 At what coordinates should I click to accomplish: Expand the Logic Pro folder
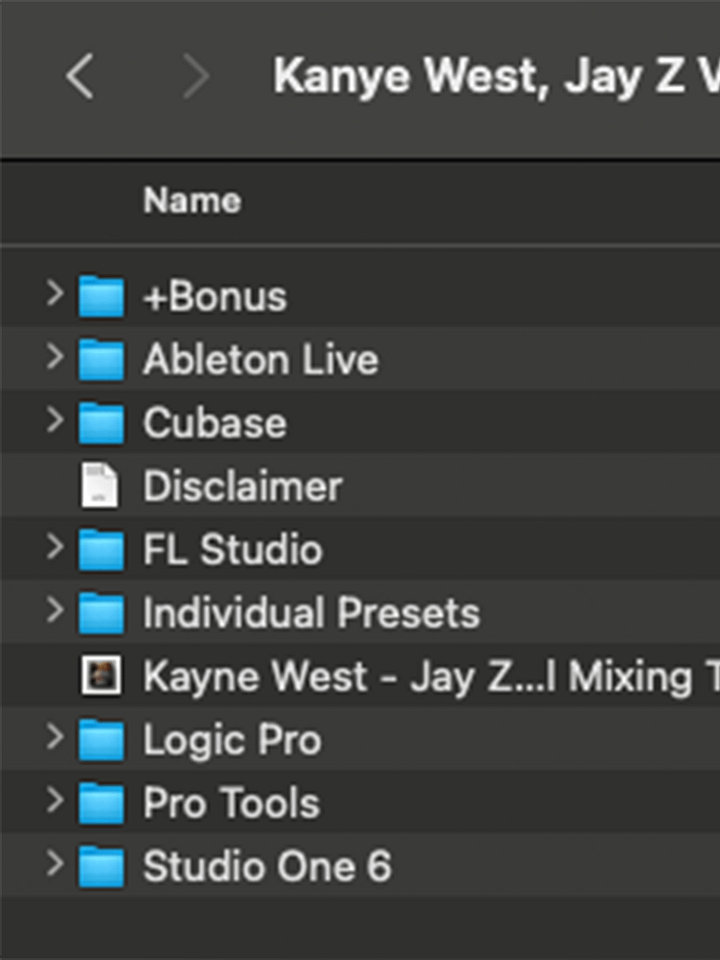pyautogui.click(x=55, y=737)
